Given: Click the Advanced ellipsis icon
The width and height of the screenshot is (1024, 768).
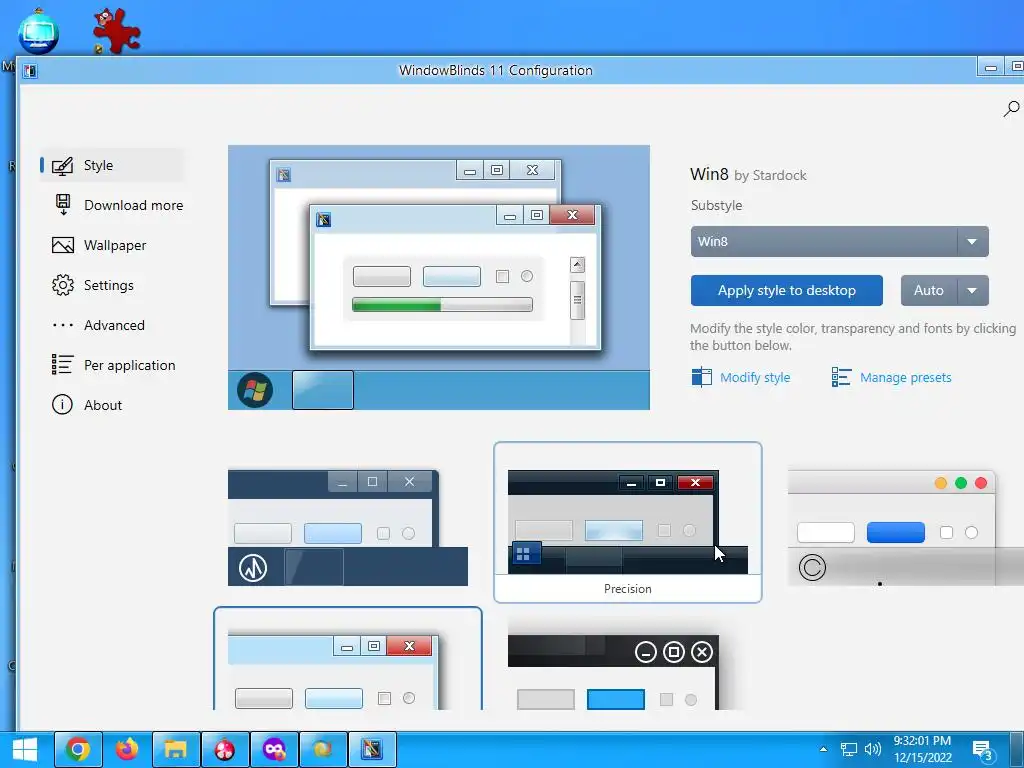Looking at the screenshot, I should [x=63, y=325].
